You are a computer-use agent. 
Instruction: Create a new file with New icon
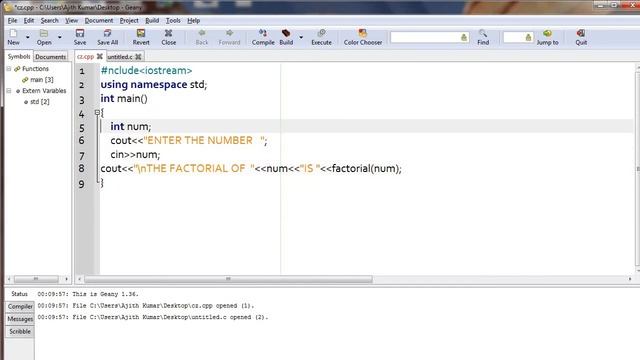coord(13,37)
